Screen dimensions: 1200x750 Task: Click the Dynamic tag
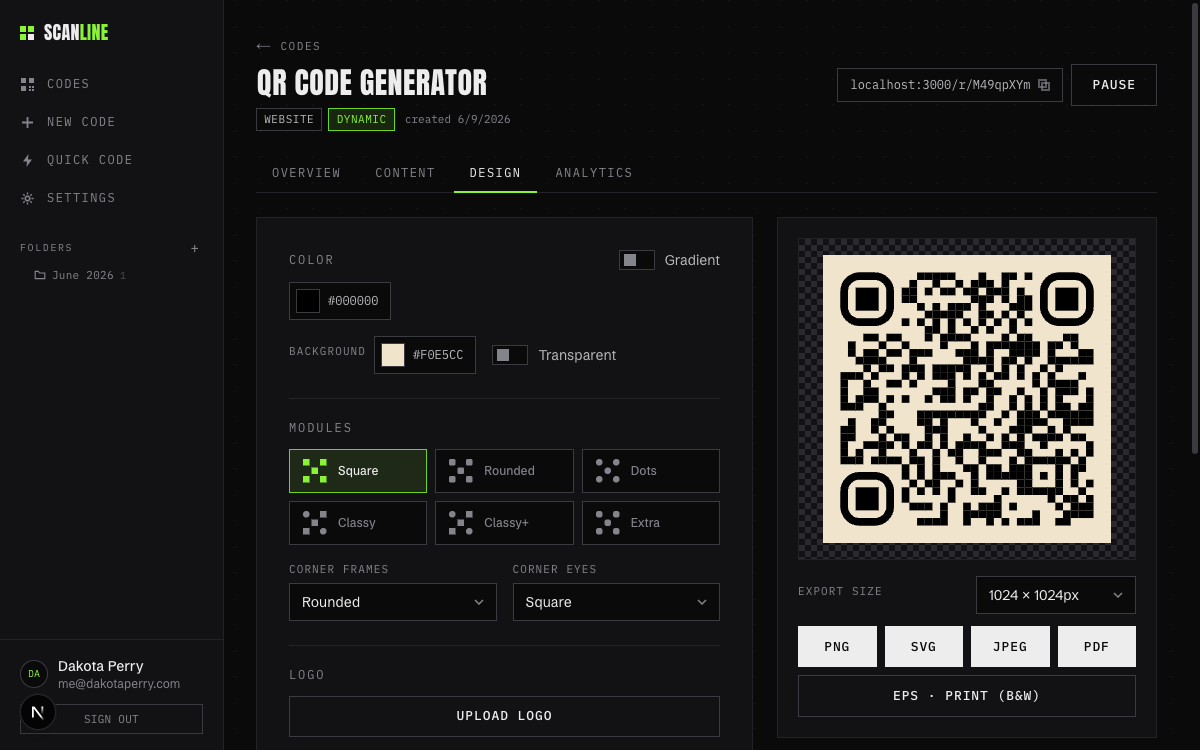[x=361, y=119]
